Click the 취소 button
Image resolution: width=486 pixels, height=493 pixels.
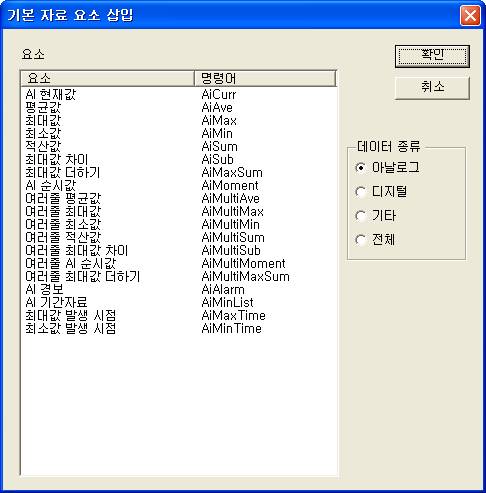432,88
